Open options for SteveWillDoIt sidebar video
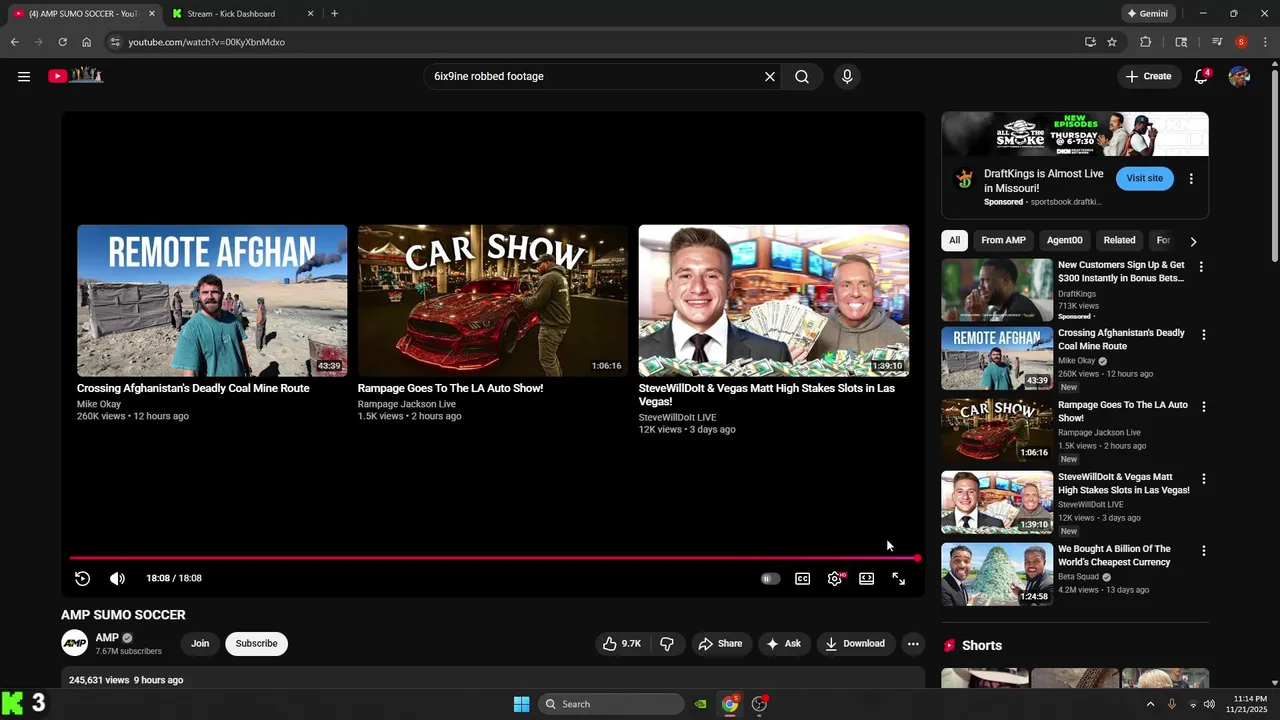 coord(1204,479)
